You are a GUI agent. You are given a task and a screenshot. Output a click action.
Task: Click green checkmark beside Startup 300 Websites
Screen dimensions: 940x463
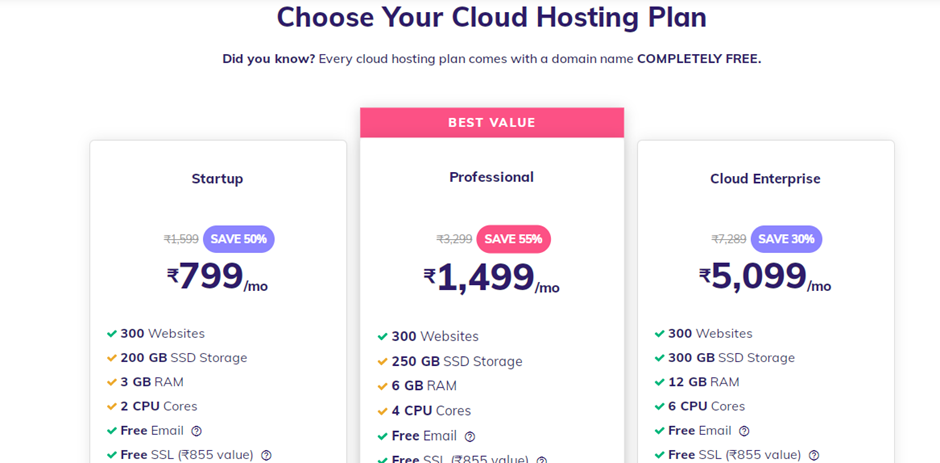tap(112, 333)
